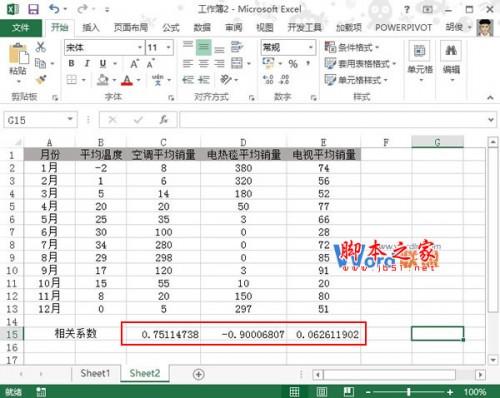Select the Normal view icon in status bar
The image size is (500, 398).
click(x=294, y=392)
